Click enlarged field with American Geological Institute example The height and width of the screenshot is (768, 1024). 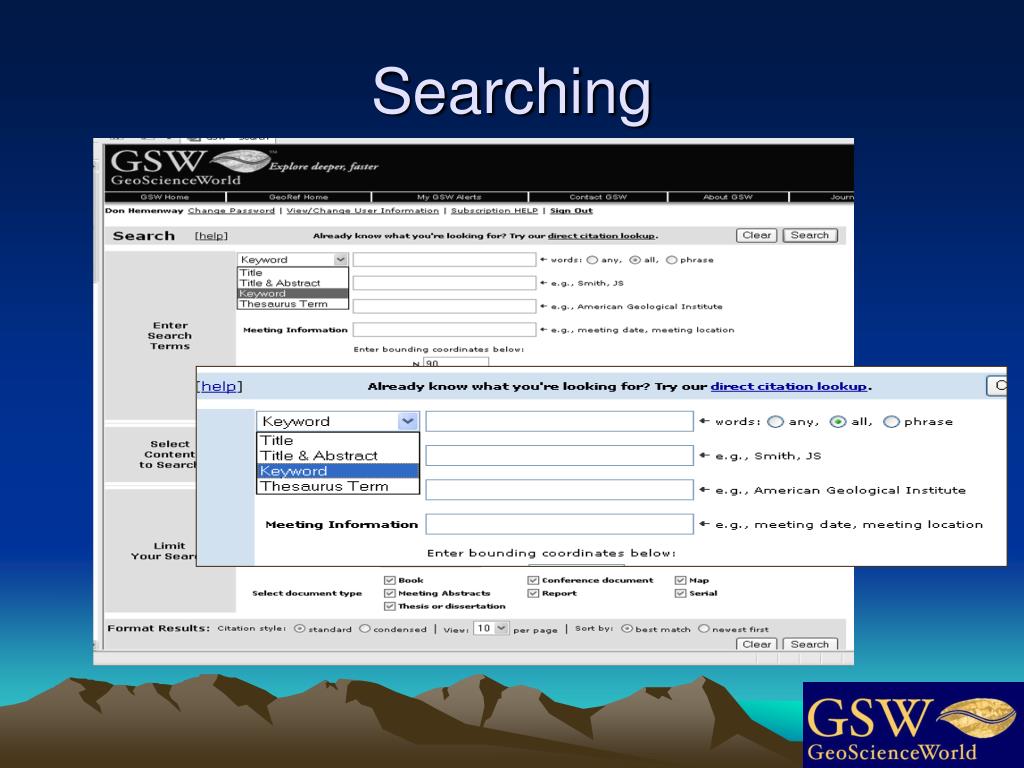[x=560, y=489]
